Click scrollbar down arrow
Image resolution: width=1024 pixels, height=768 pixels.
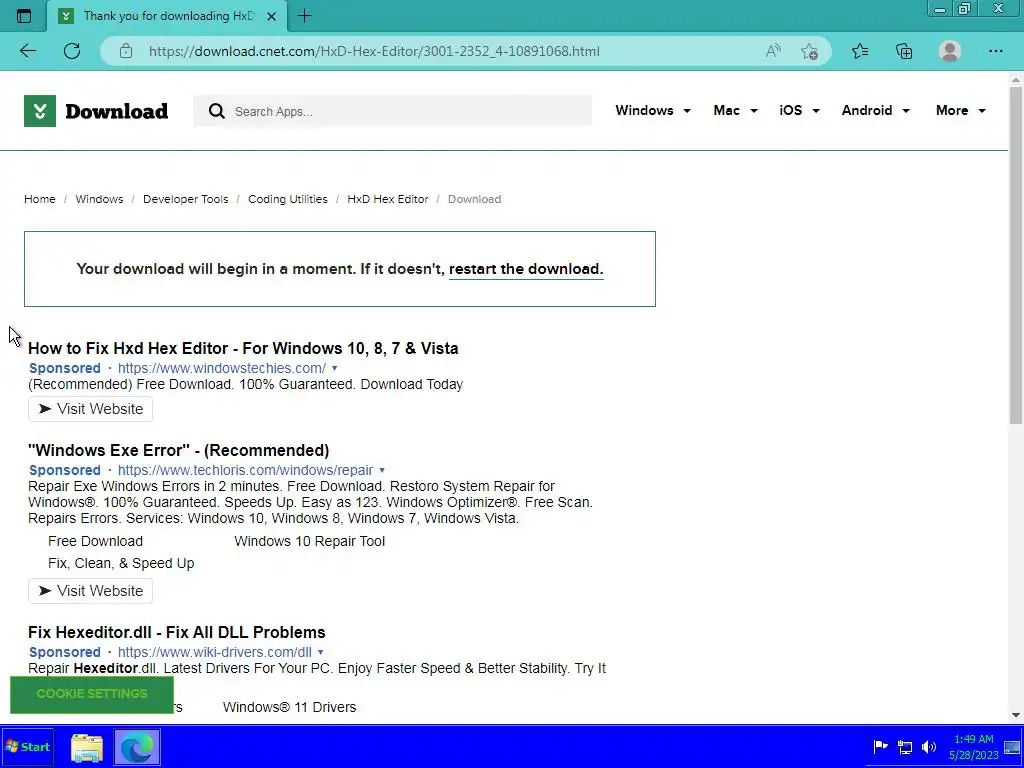[x=1016, y=715]
